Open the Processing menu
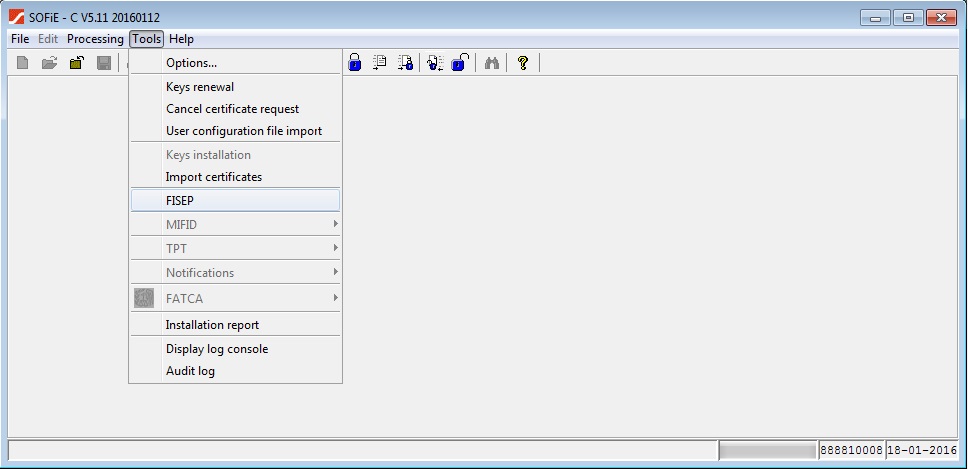 [x=95, y=39]
